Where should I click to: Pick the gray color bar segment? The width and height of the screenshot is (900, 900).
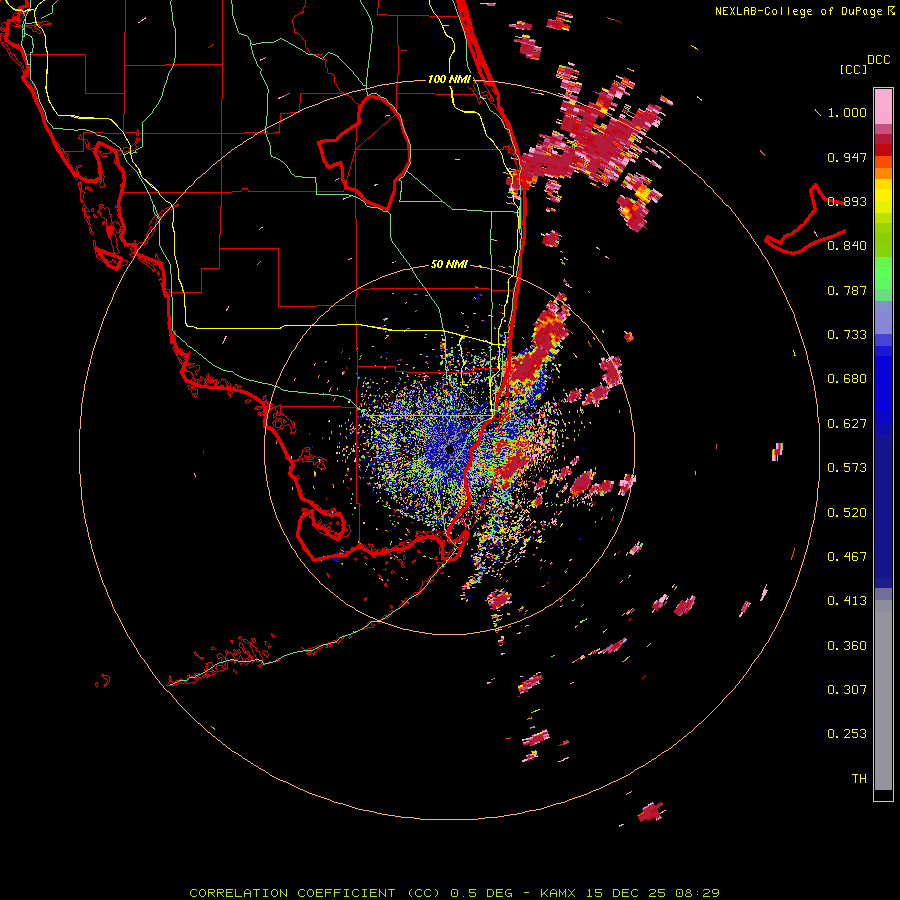[883, 695]
